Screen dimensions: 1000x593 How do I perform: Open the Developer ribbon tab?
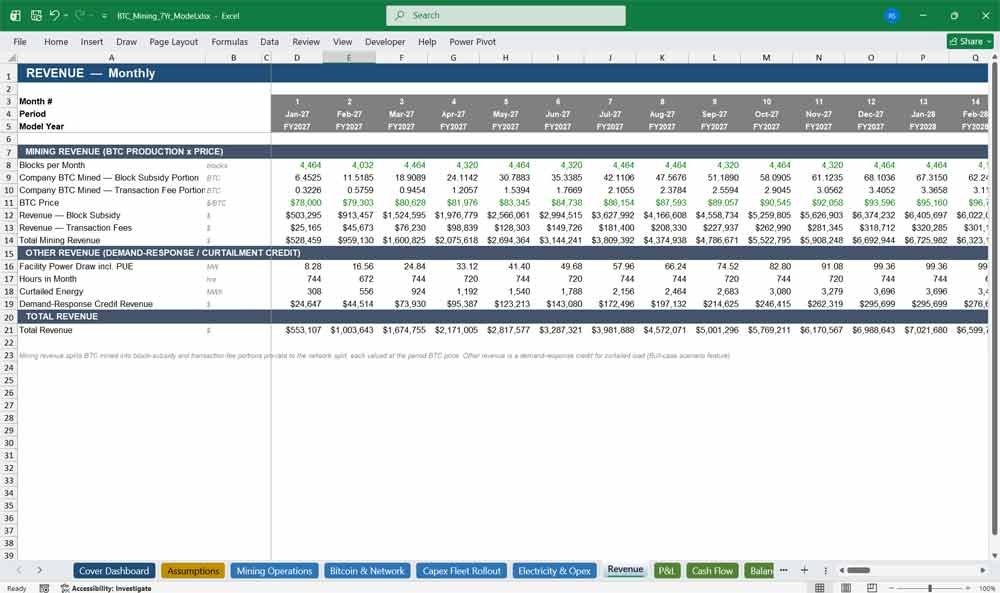tap(385, 41)
